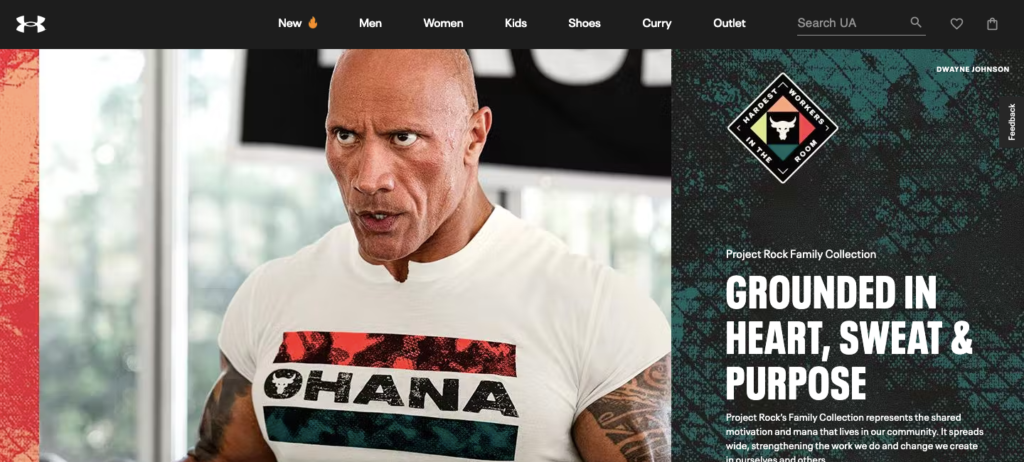Click the fire icon next to New
1024x462 pixels.
click(x=313, y=22)
